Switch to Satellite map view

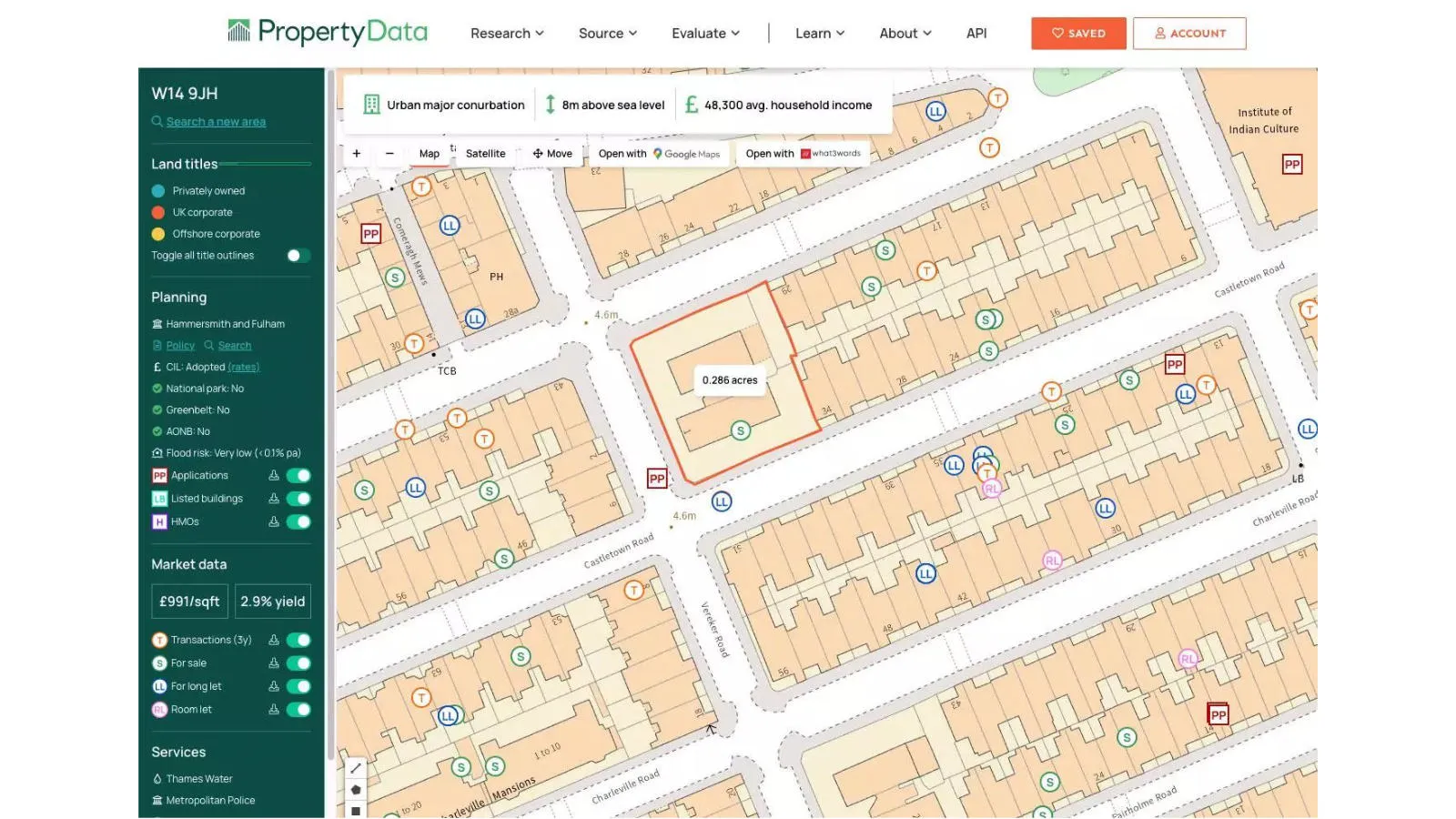point(484,153)
